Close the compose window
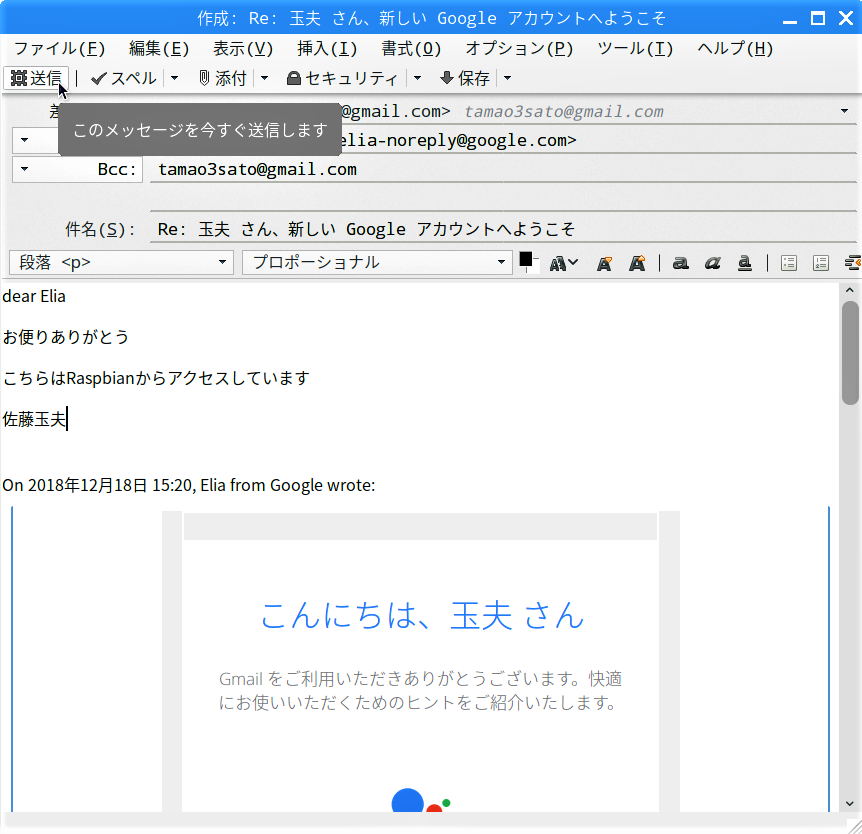This screenshot has height=834, width=862. [846, 19]
